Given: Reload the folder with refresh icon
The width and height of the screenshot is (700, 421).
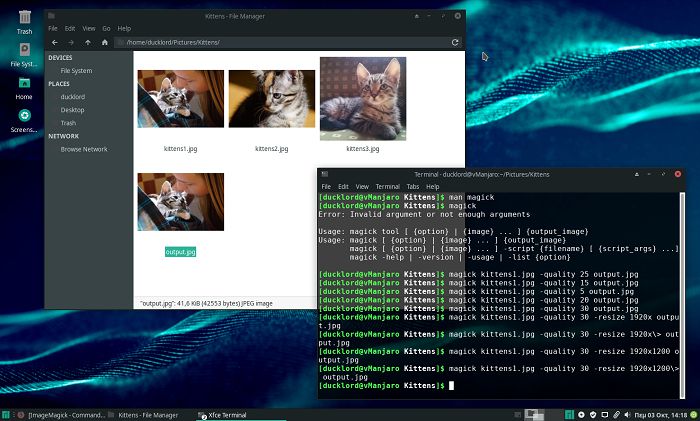Looking at the screenshot, I should tap(456, 43).
